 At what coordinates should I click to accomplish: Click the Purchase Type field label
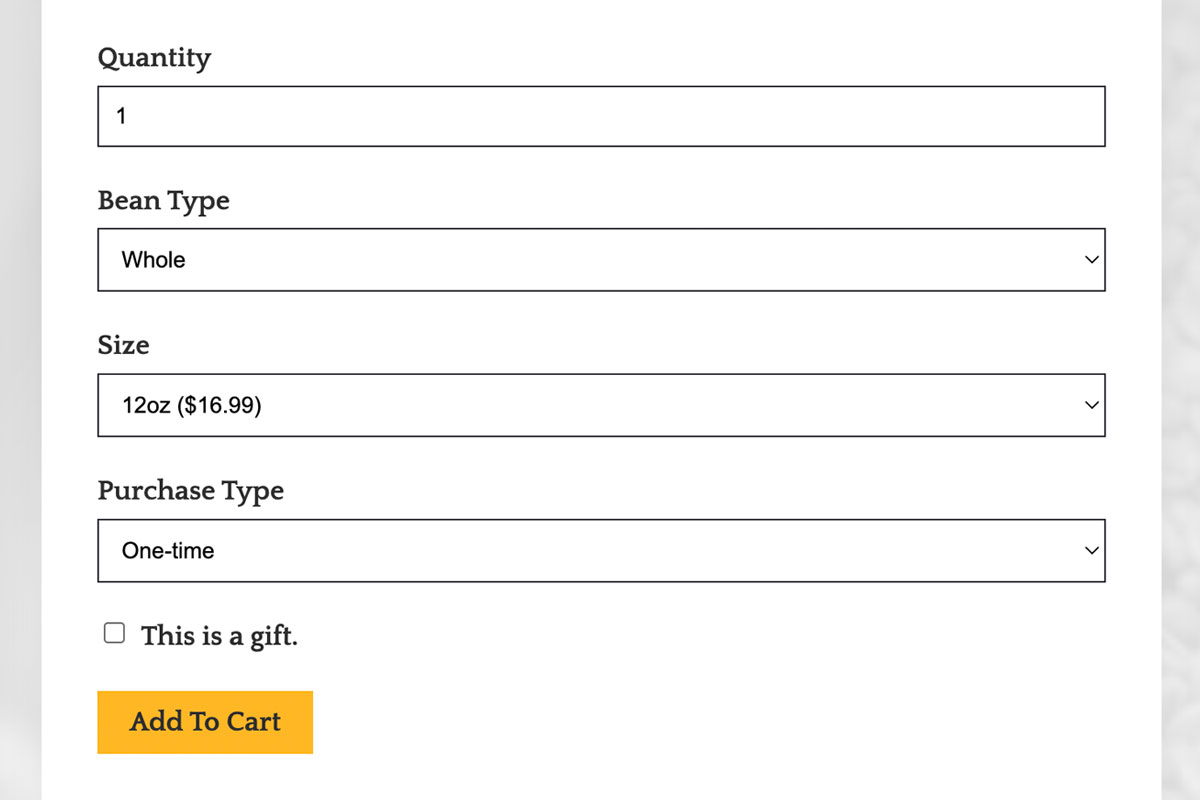tap(190, 491)
